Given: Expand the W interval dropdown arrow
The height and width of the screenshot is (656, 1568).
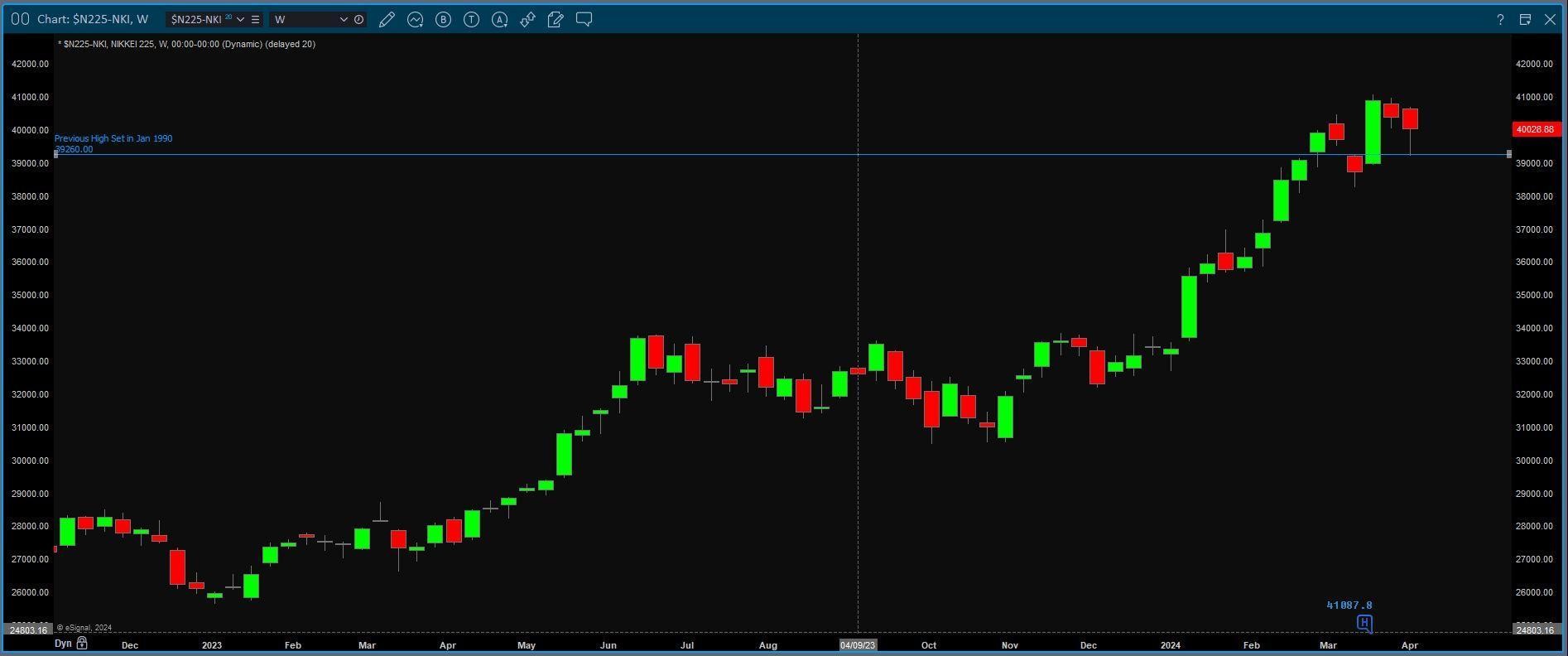Looking at the screenshot, I should (x=344, y=20).
